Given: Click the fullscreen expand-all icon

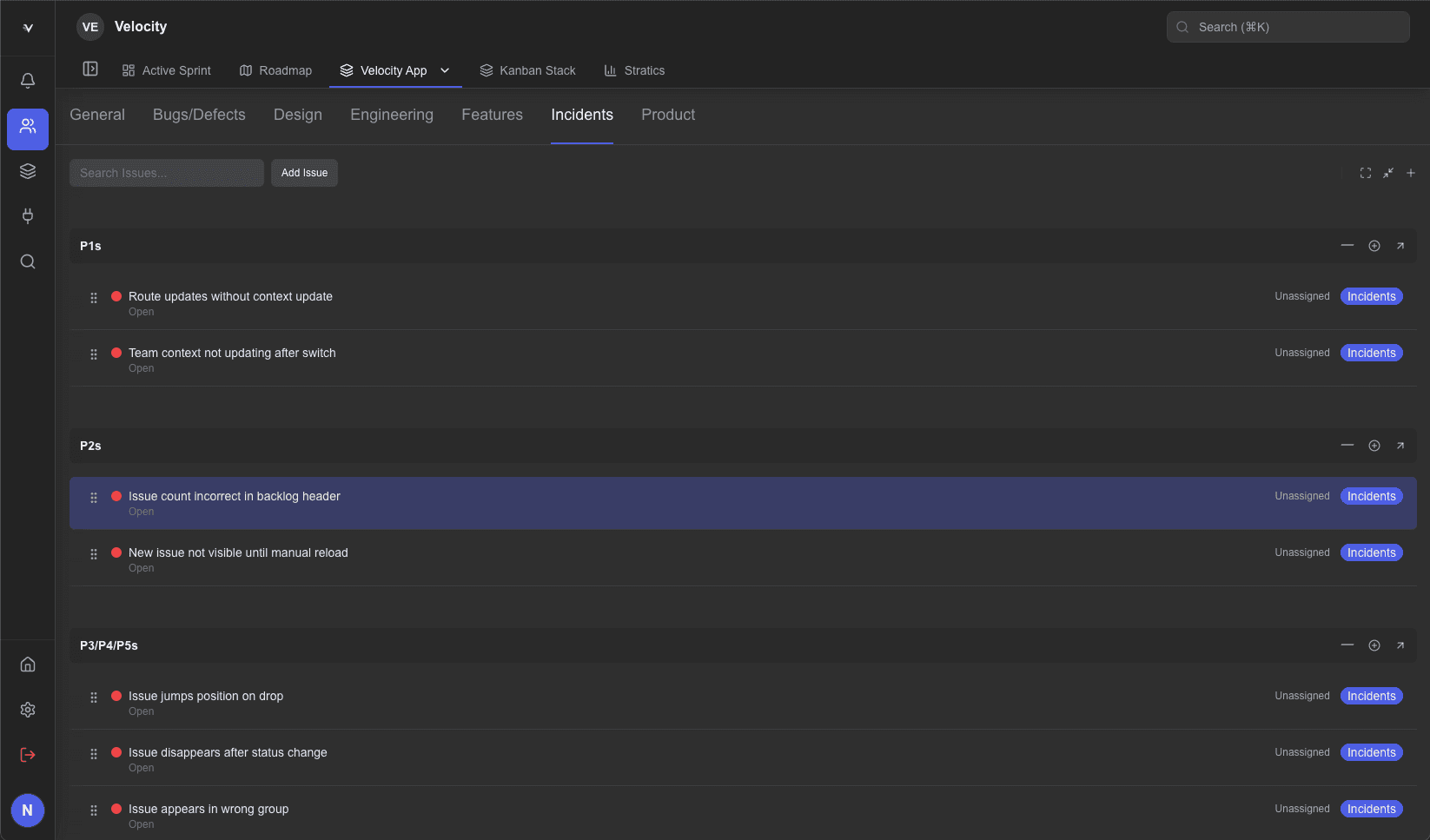Looking at the screenshot, I should click(x=1366, y=173).
